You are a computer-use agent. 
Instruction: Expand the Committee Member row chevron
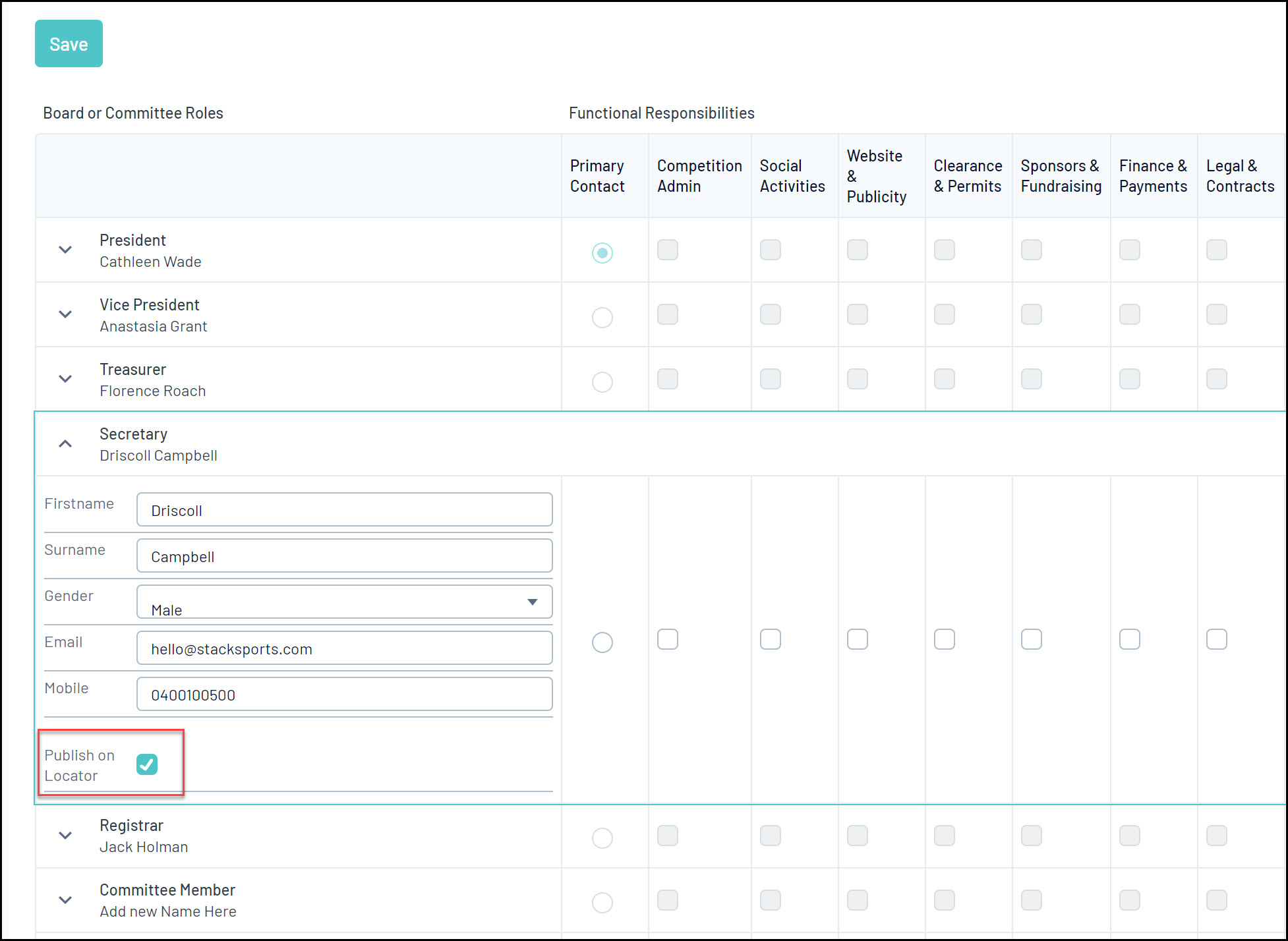65,900
